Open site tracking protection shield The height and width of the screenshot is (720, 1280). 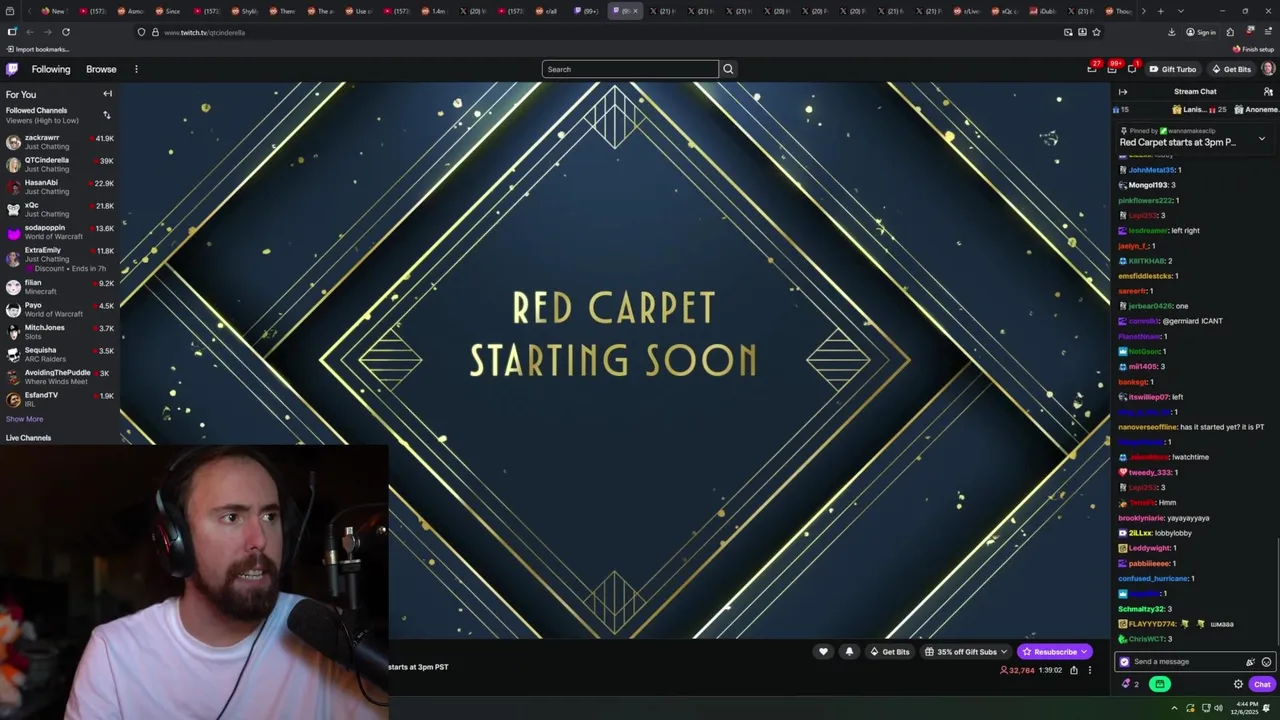coord(141,32)
